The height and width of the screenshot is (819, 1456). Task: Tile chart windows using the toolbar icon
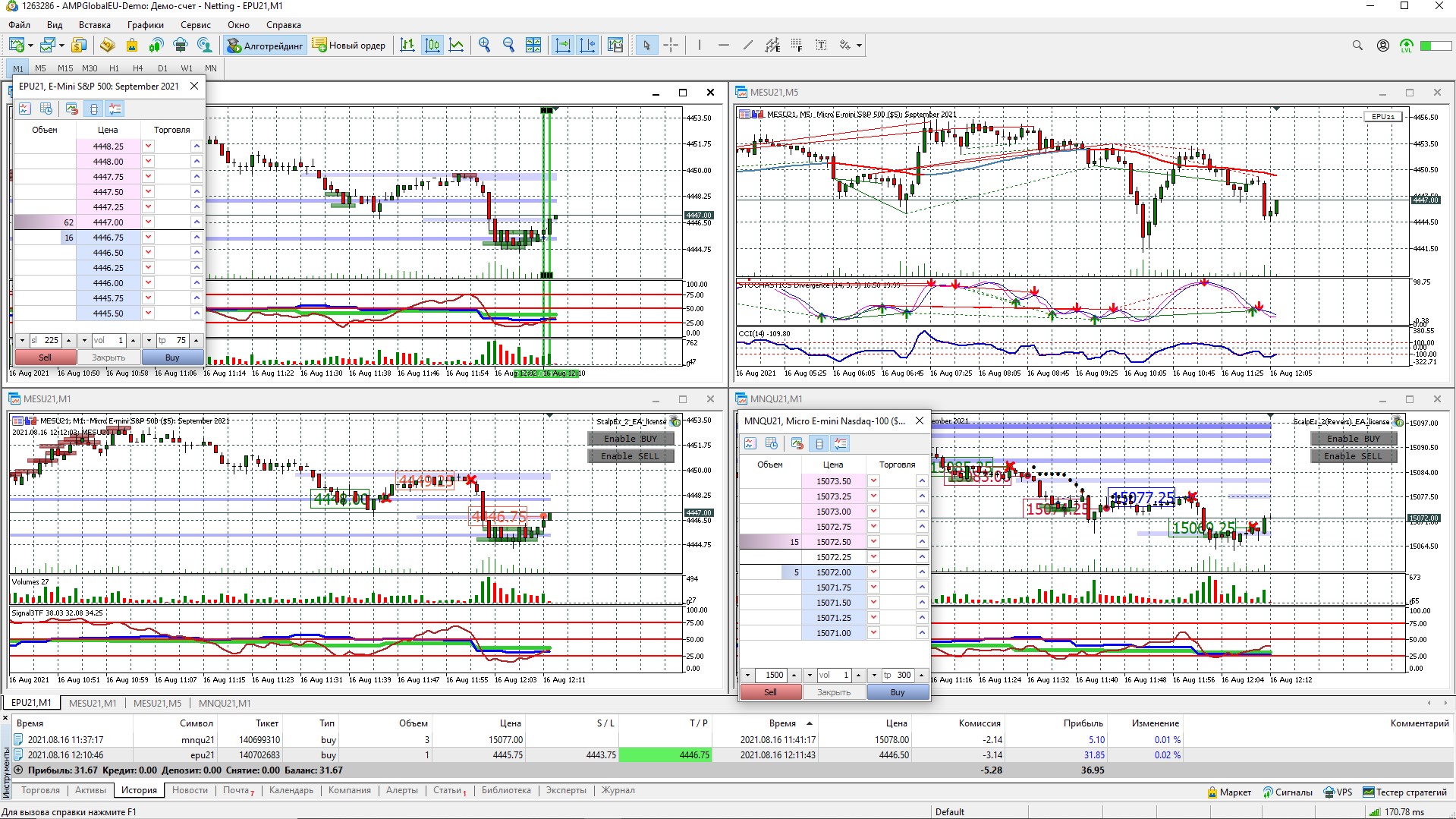tap(533, 46)
